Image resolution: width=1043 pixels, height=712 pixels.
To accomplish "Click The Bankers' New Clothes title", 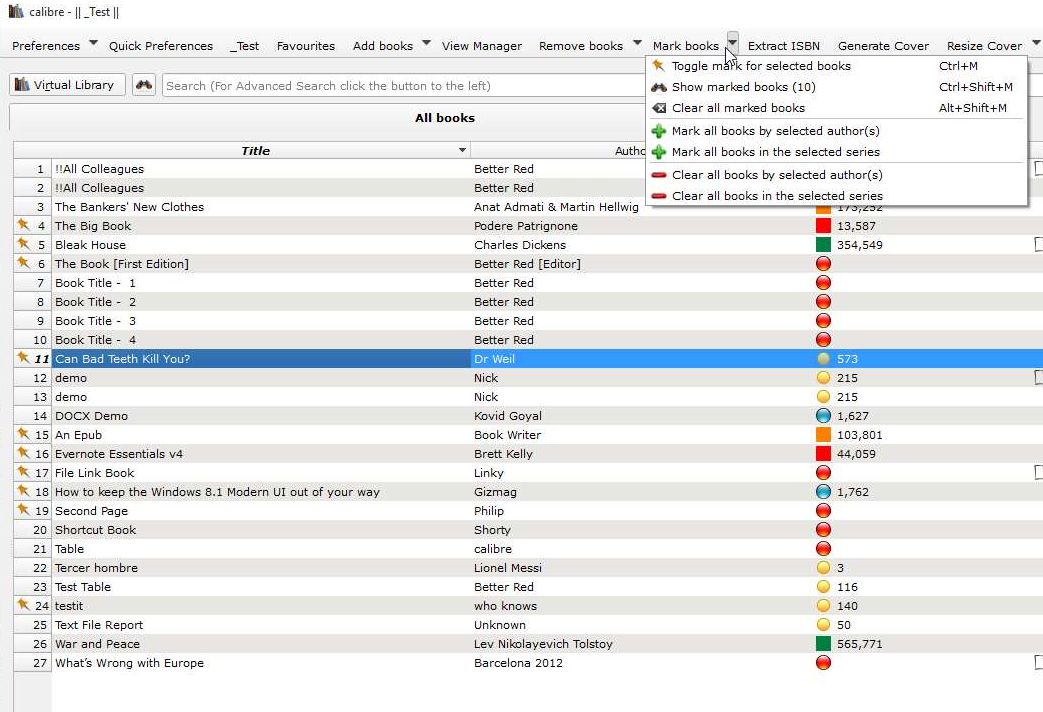I will pos(129,207).
